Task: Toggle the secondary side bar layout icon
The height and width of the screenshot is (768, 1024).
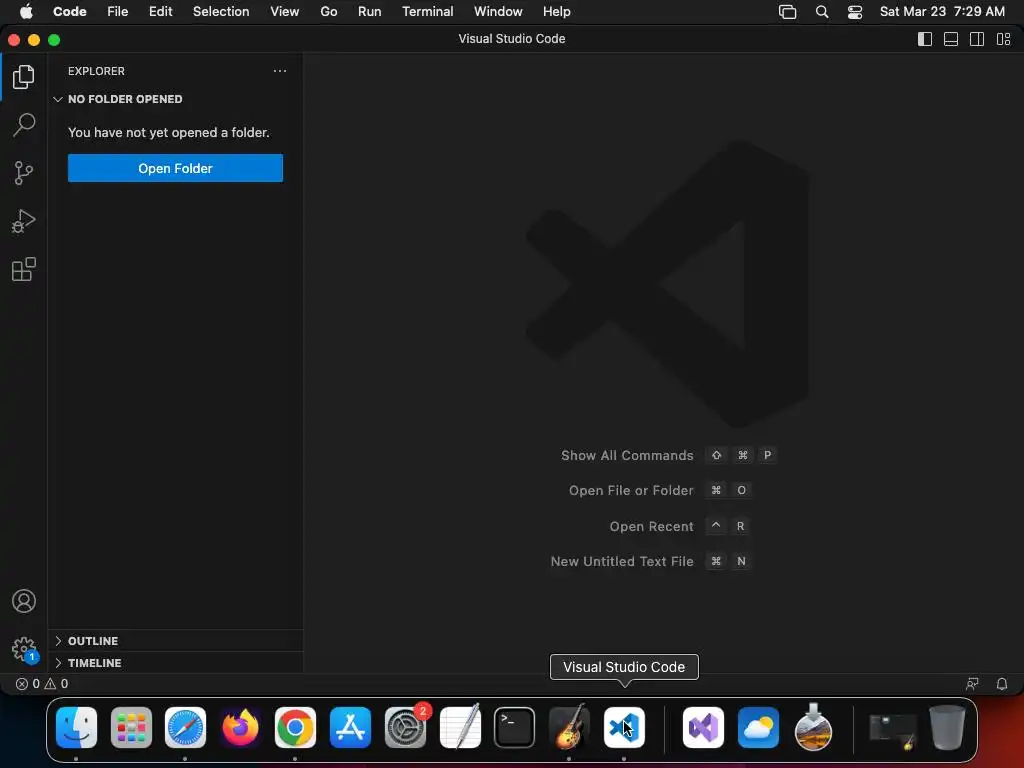Action: (977, 39)
